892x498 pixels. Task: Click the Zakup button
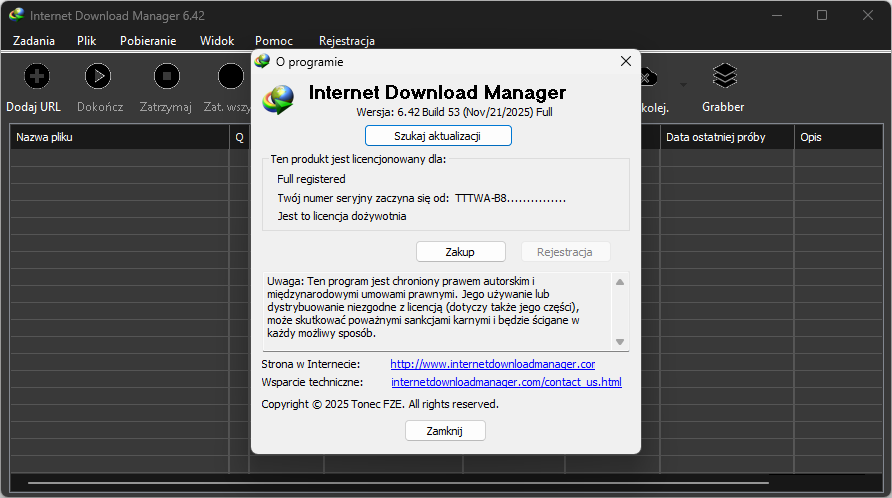point(460,252)
